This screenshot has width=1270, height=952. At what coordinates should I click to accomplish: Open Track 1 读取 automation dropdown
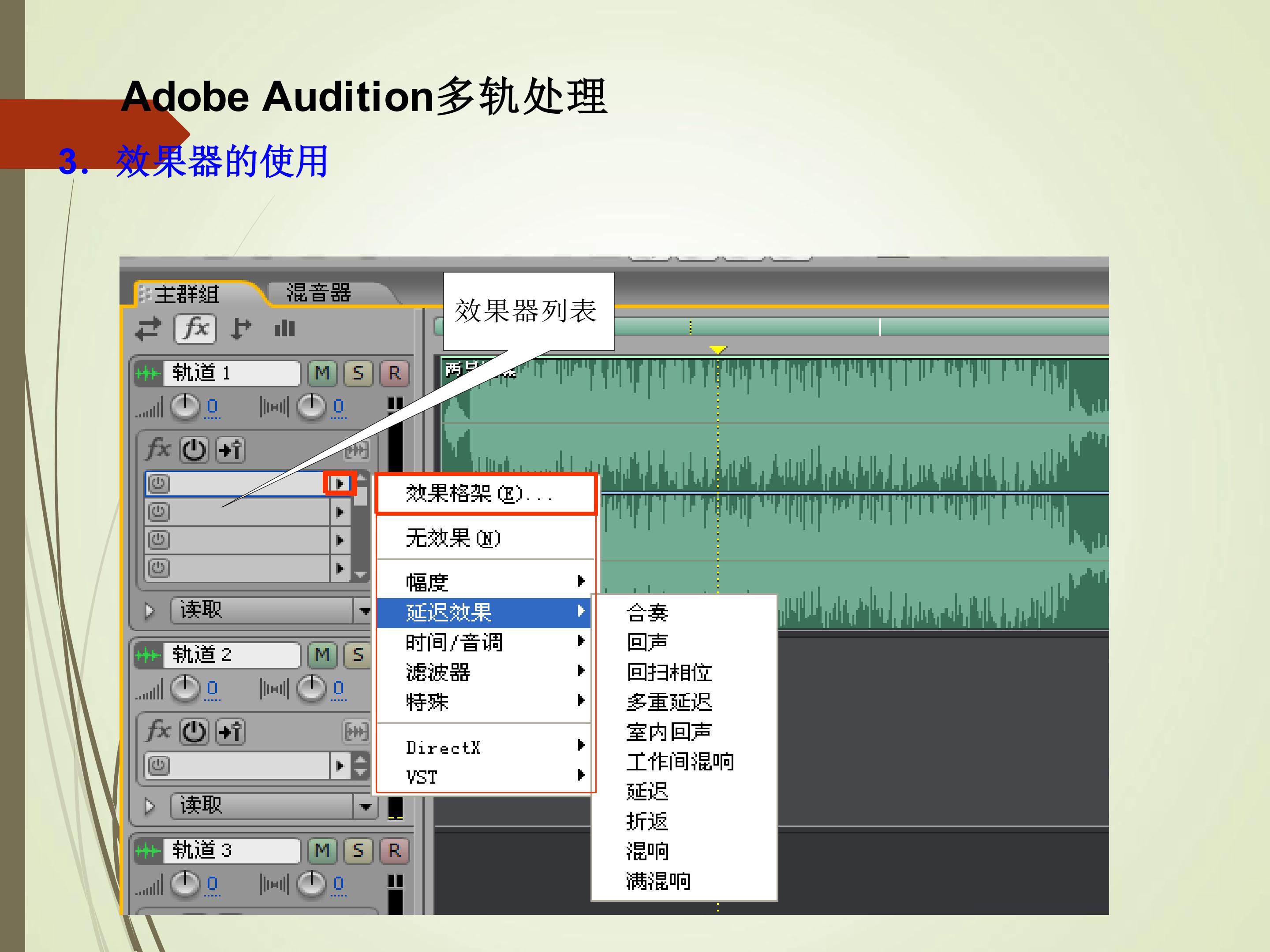click(x=364, y=610)
